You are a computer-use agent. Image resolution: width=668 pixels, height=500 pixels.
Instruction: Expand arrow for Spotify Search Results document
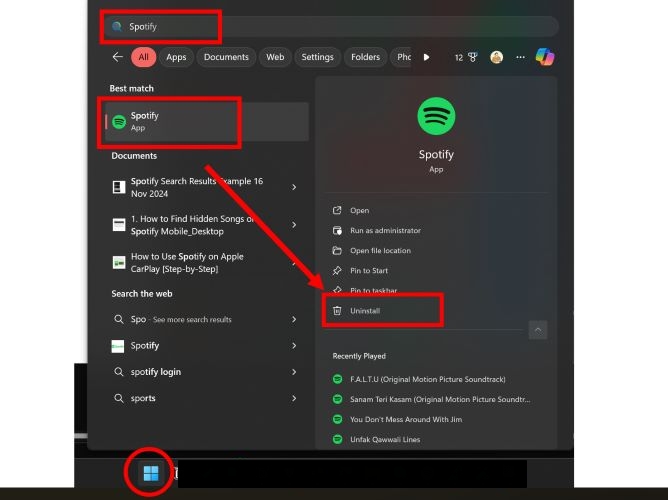click(x=294, y=187)
